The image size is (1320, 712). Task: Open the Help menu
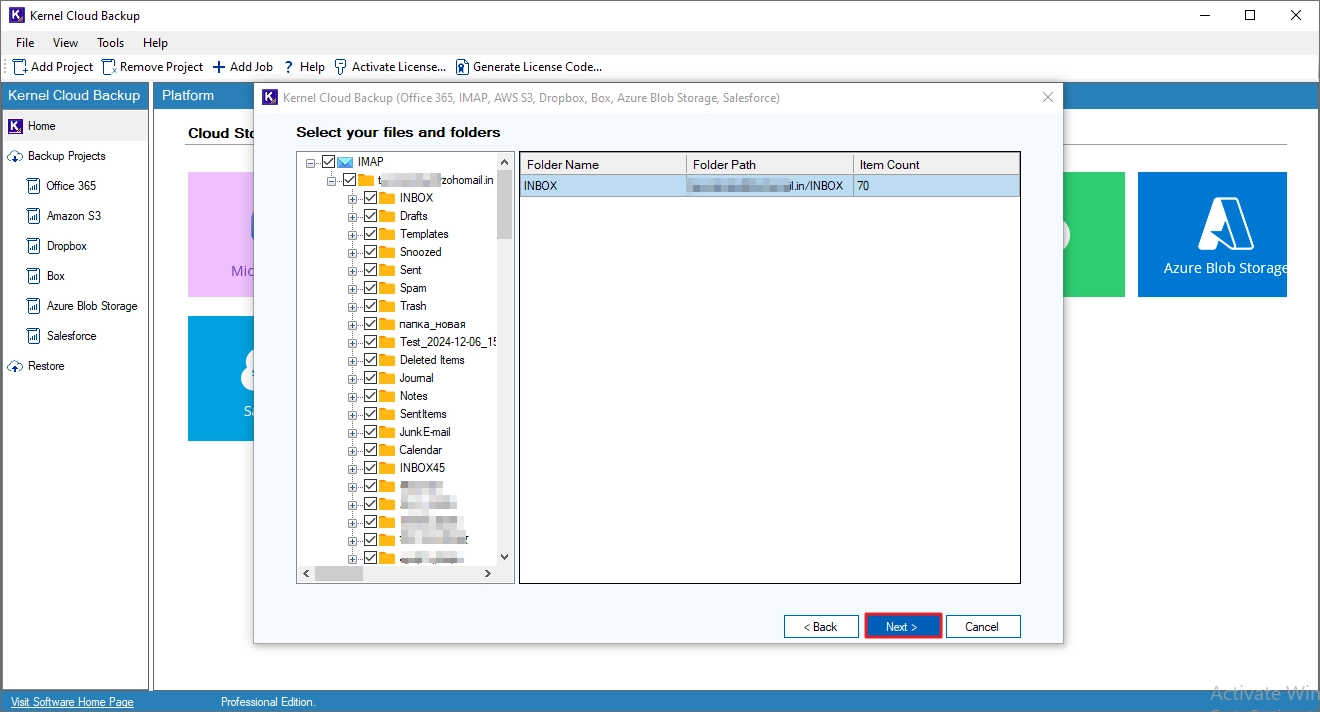[155, 43]
